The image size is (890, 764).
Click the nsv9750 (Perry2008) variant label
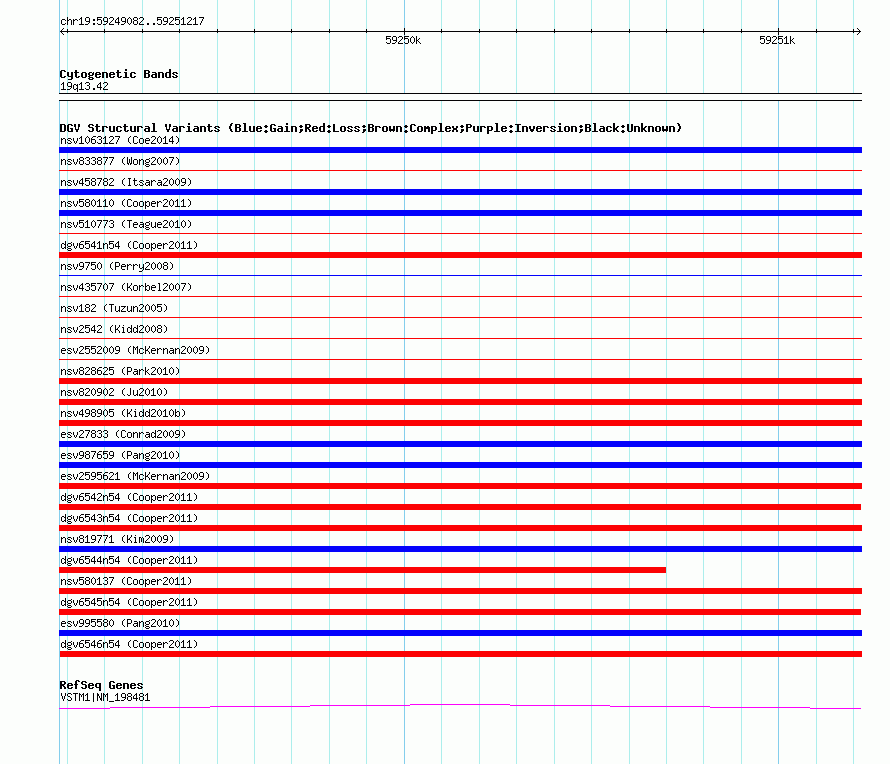click(x=117, y=266)
